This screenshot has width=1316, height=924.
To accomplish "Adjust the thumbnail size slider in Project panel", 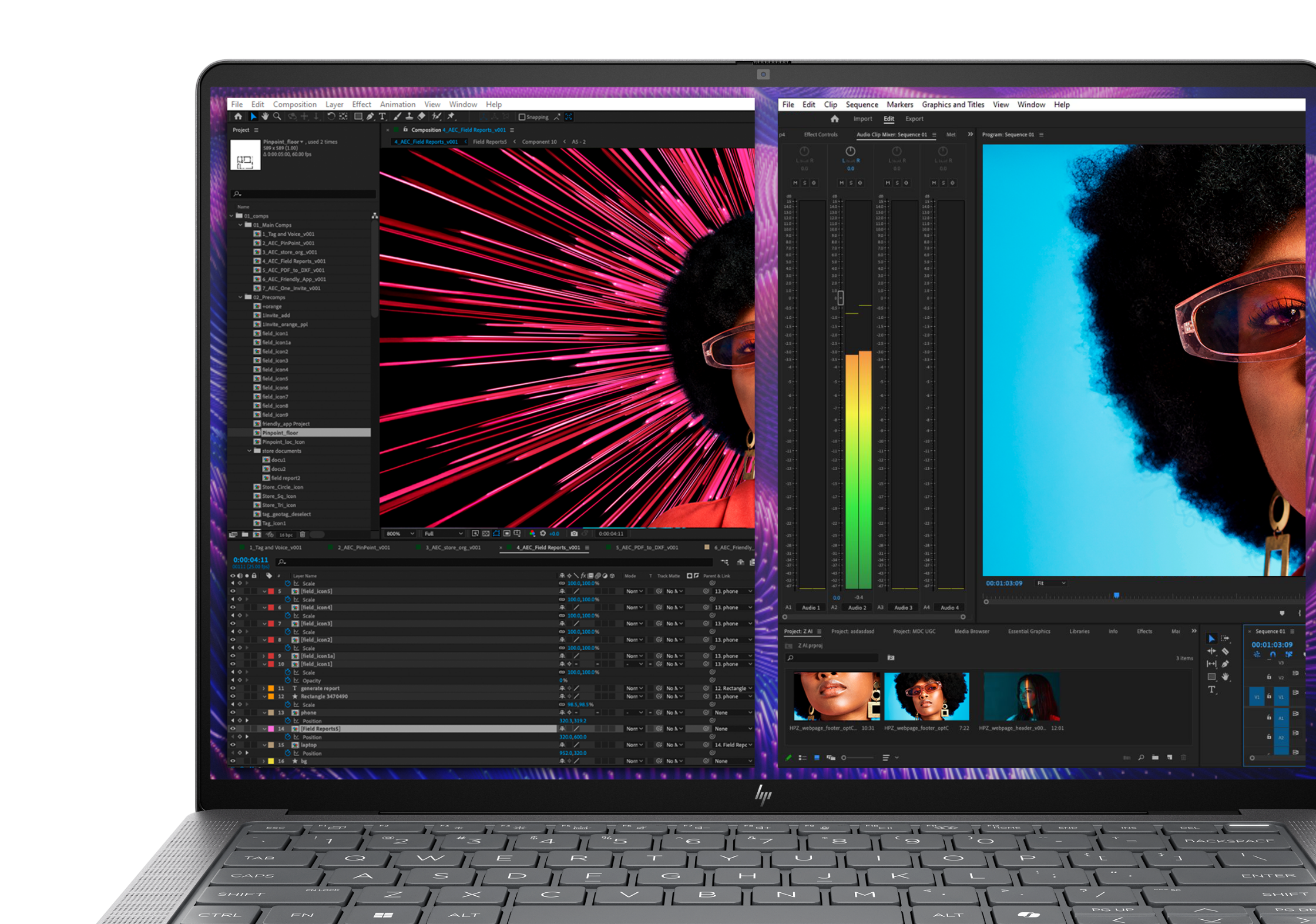I will click(x=844, y=757).
